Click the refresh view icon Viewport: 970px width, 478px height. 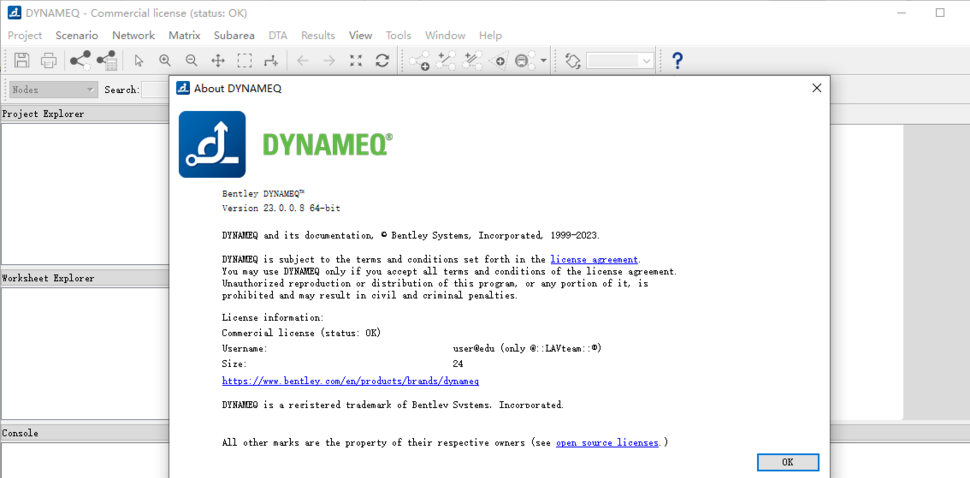click(x=382, y=61)
